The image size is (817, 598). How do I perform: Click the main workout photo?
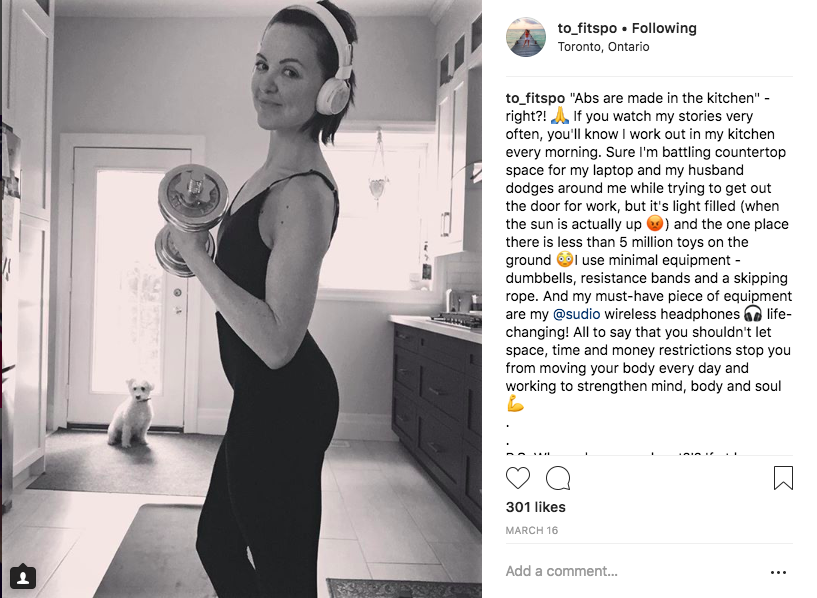(x=241, y=299)
